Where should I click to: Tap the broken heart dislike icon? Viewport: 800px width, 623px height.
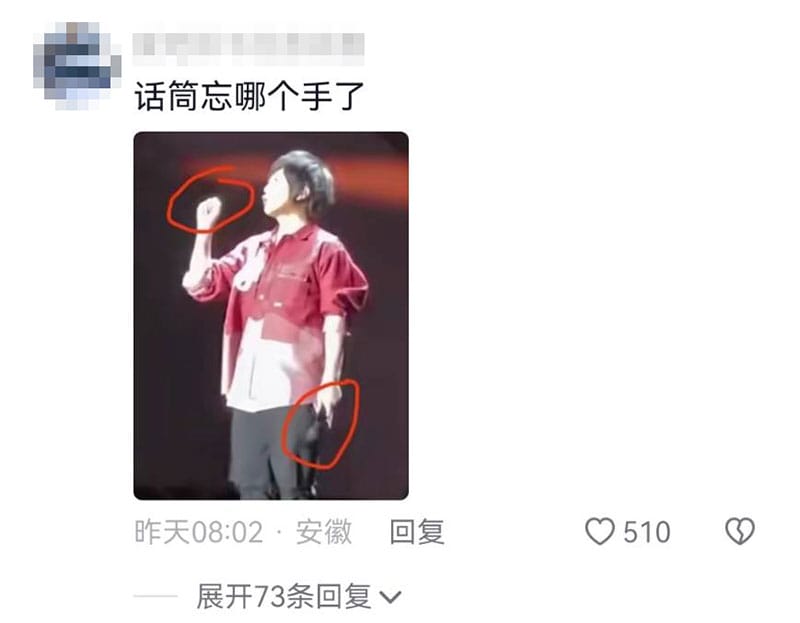740,531
